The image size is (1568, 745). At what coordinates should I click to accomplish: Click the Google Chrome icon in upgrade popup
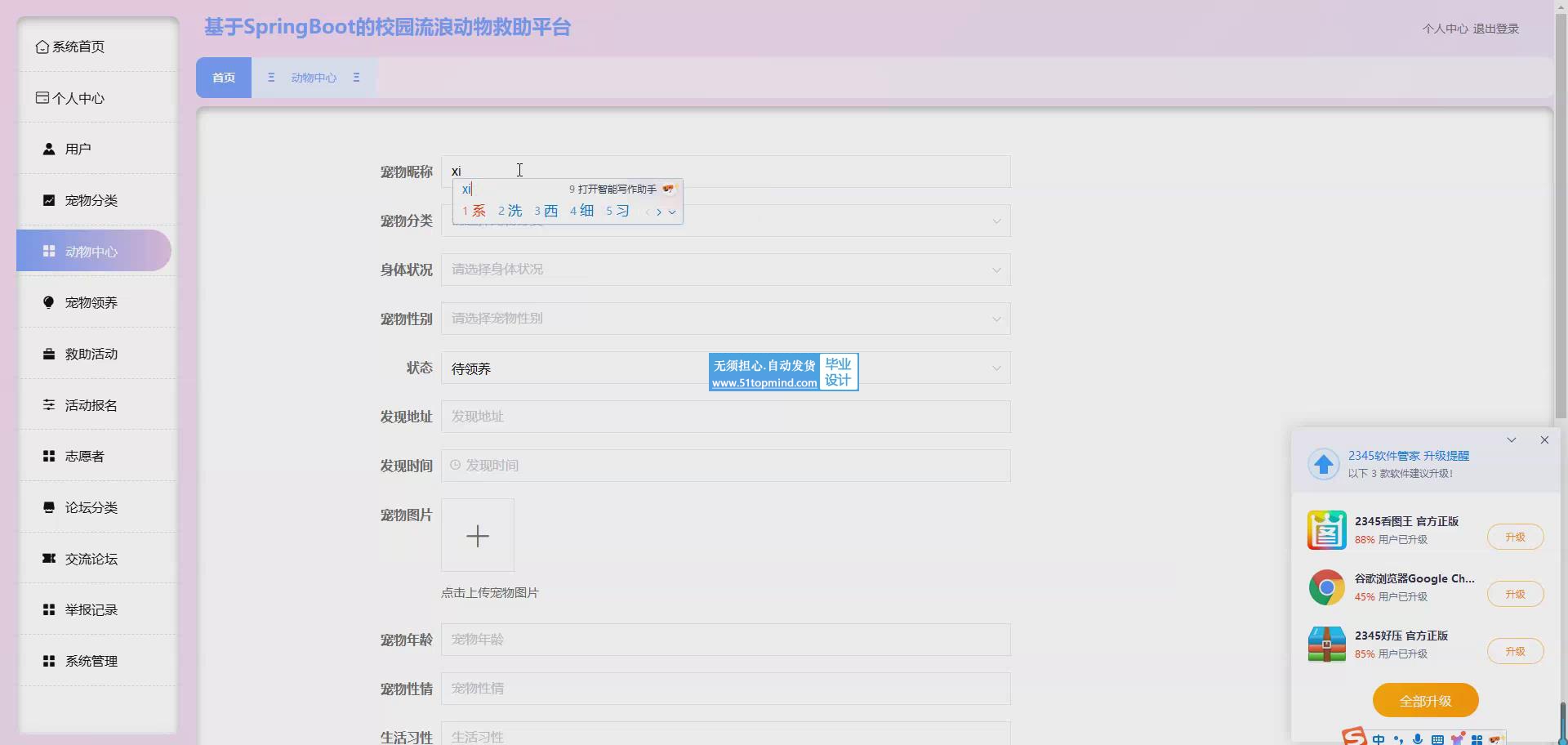coord(1326,587)
